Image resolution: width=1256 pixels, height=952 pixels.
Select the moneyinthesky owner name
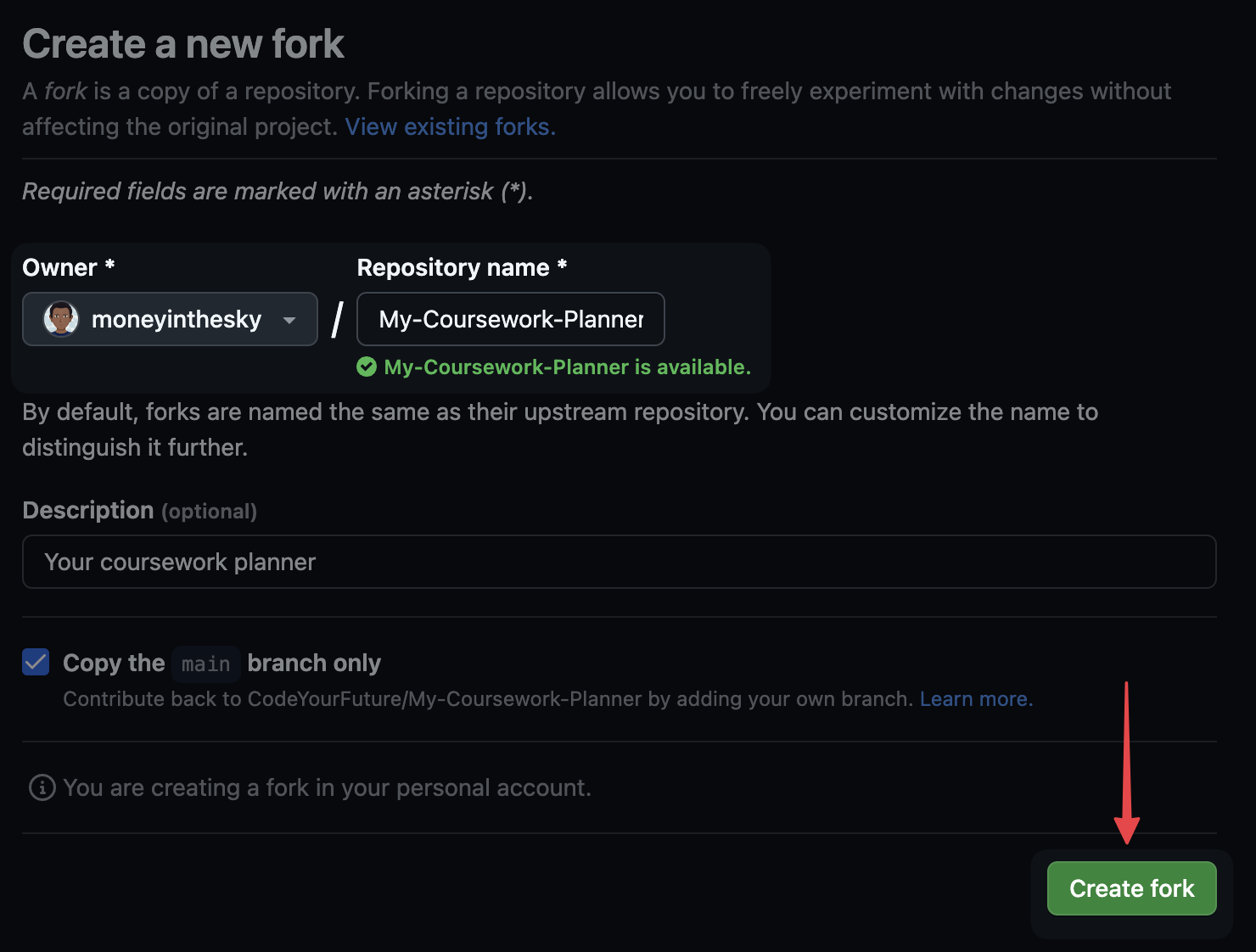tap(177, 319)
